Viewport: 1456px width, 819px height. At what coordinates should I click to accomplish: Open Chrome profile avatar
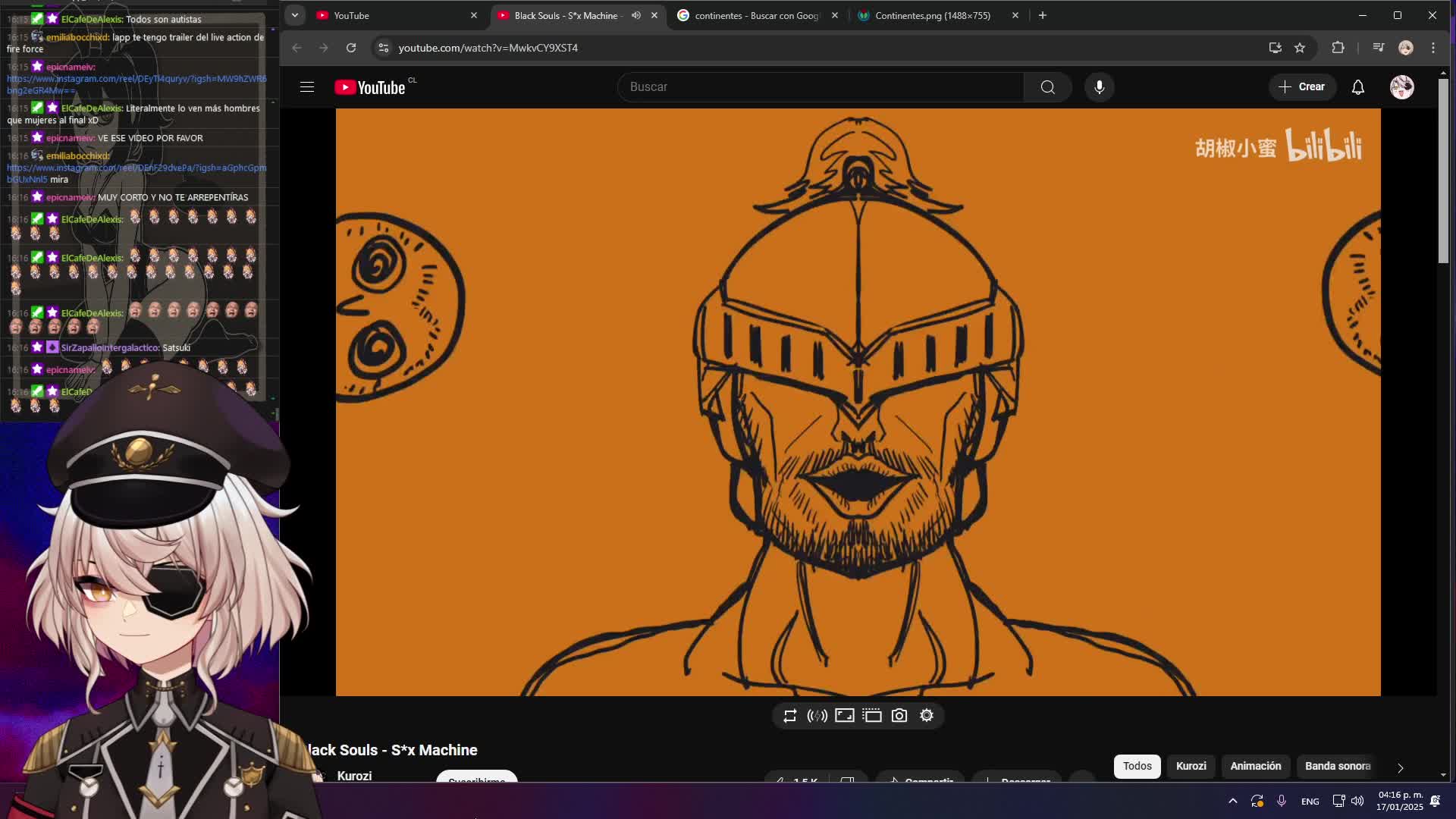[1406, 48]
